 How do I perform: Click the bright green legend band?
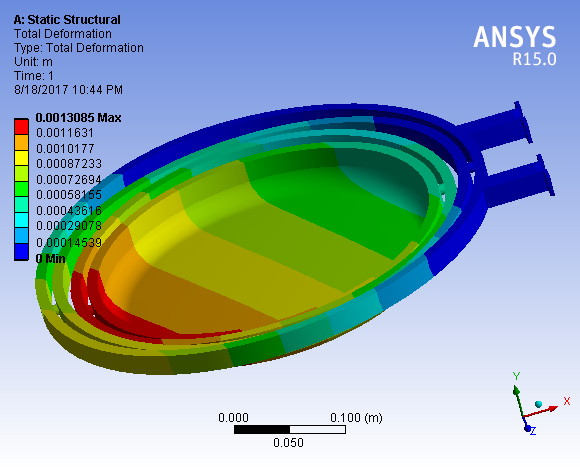[21, 189]
